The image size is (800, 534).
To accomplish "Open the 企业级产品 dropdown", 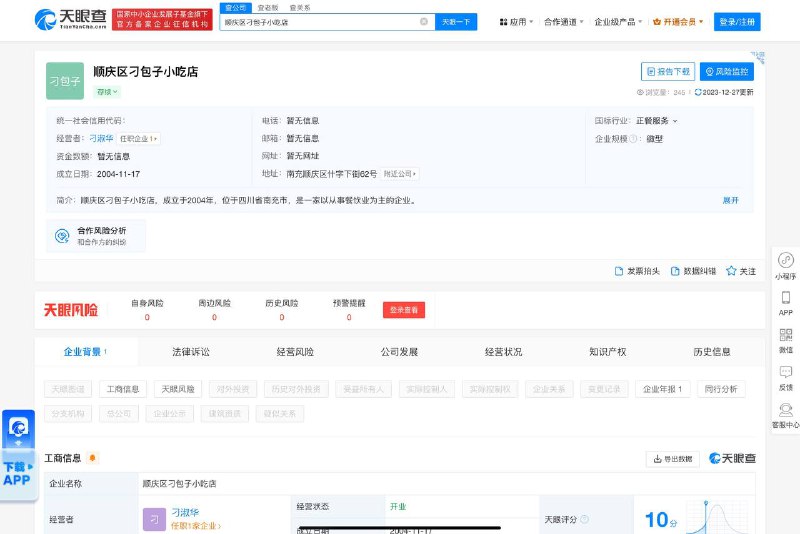I will coord(618,22).
